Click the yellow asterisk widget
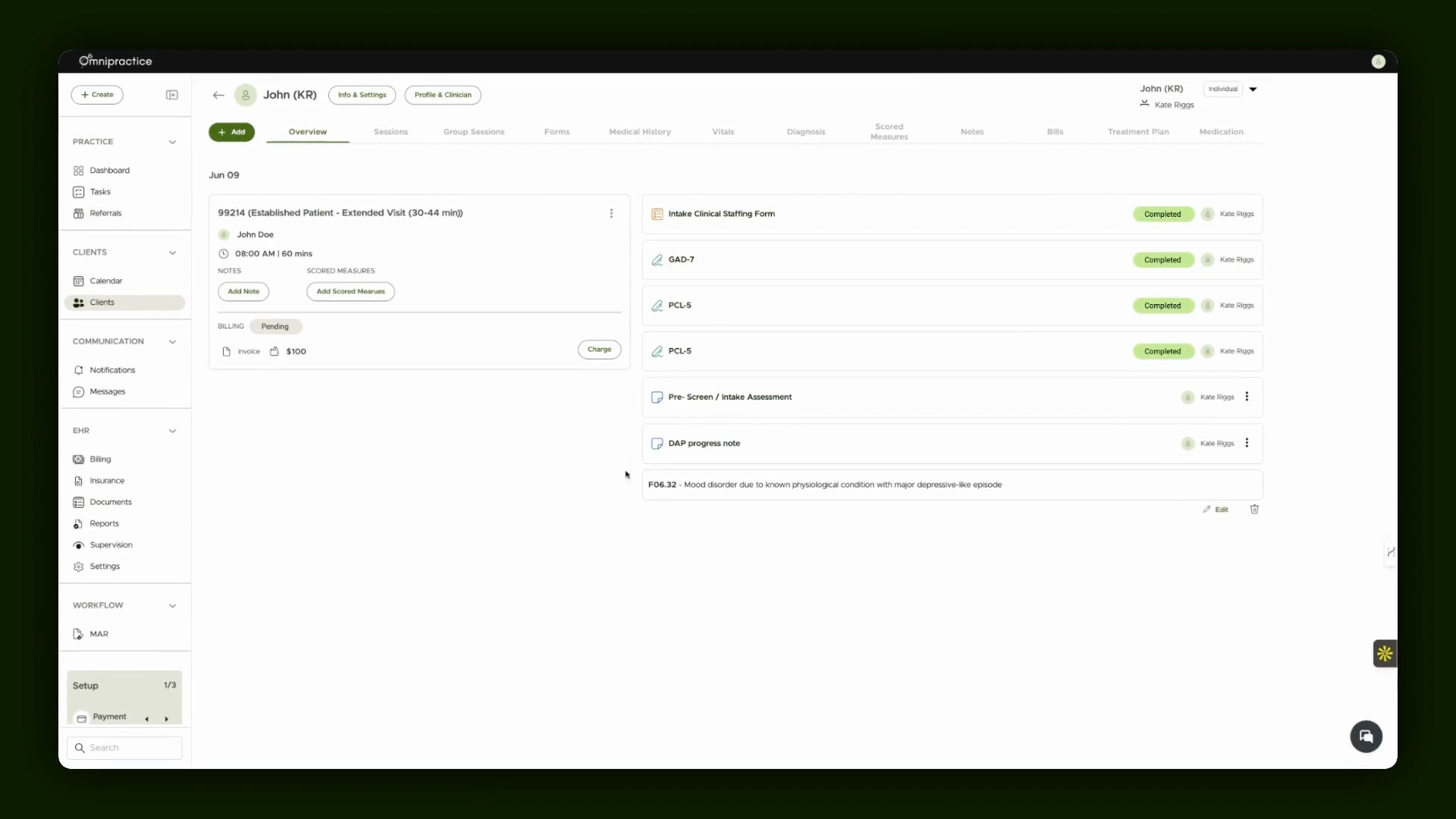Image resolution: width=1456 pixels, height=819 pixels. [1385, 654]
